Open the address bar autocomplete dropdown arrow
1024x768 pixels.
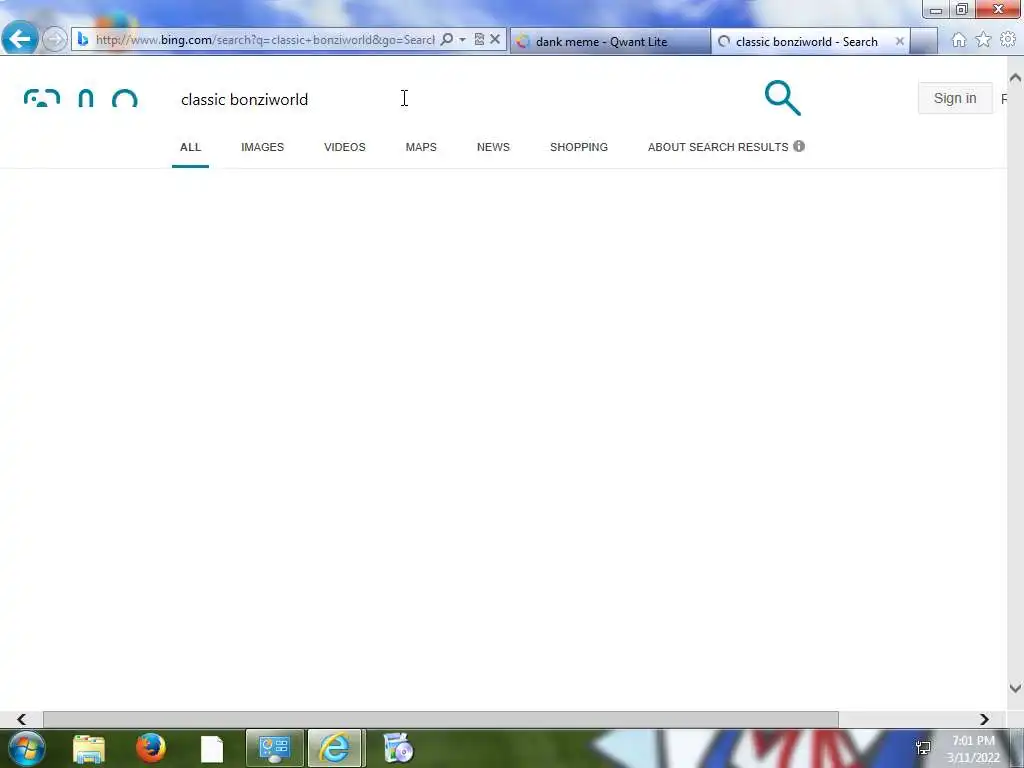462,40
